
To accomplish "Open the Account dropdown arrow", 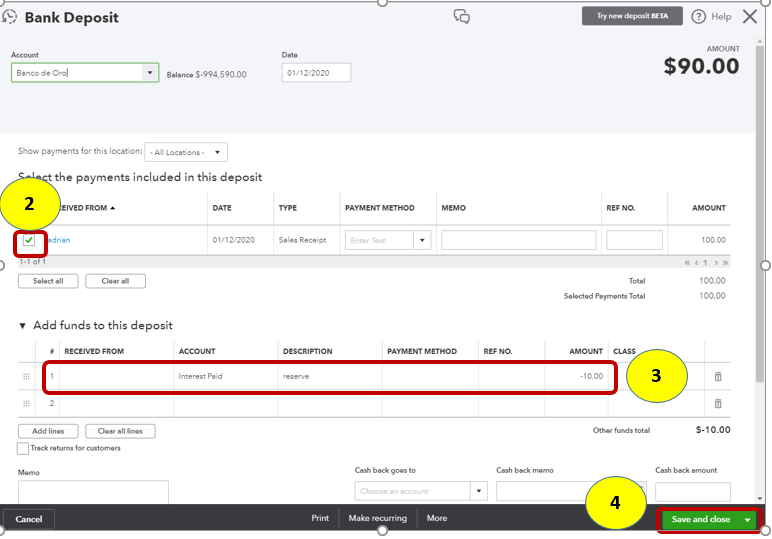I will [150, 73].
